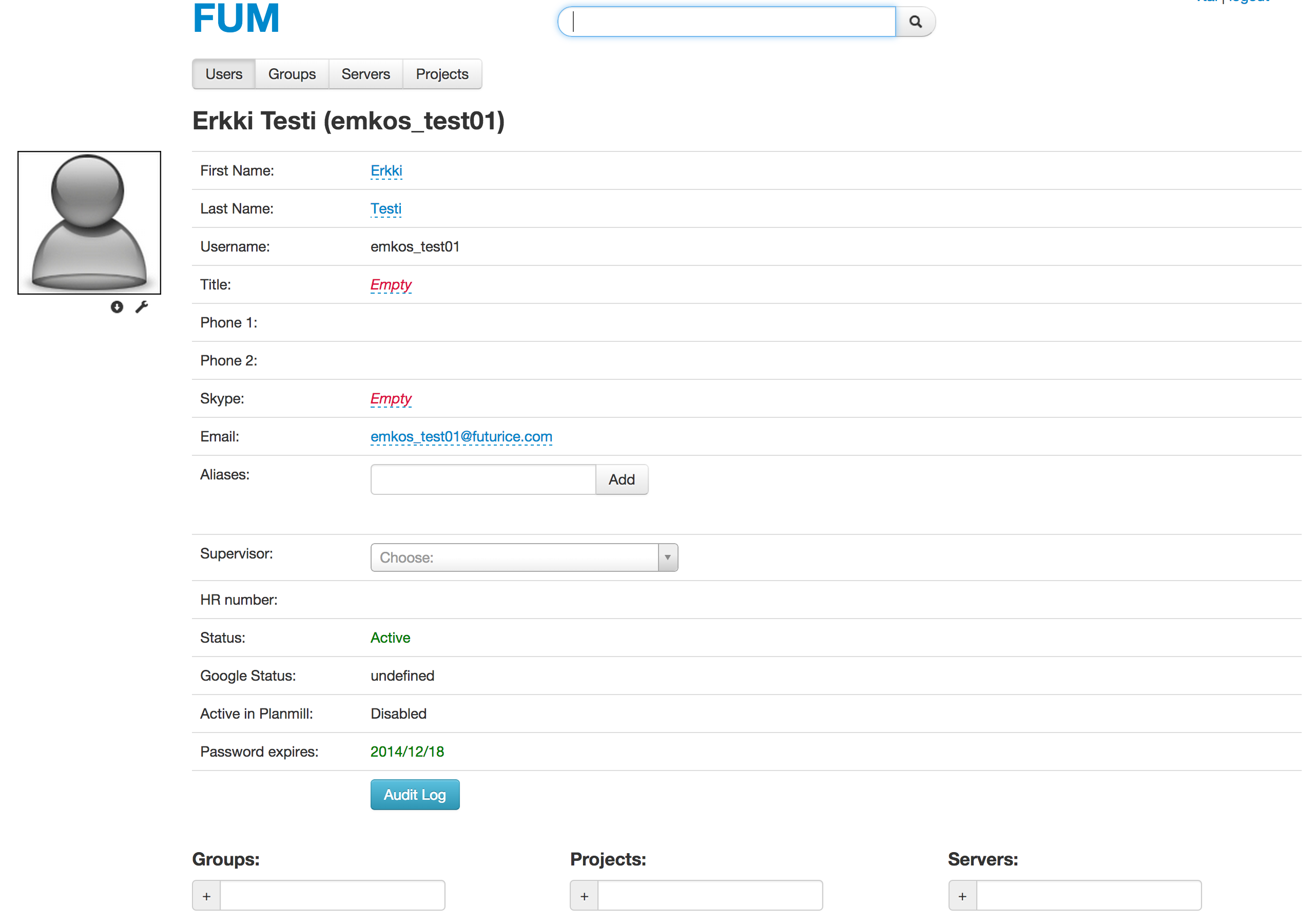The width and height of the screenshot is (1315, 924).
Task: Click the Add alias button
Action: tap(622, 479)
